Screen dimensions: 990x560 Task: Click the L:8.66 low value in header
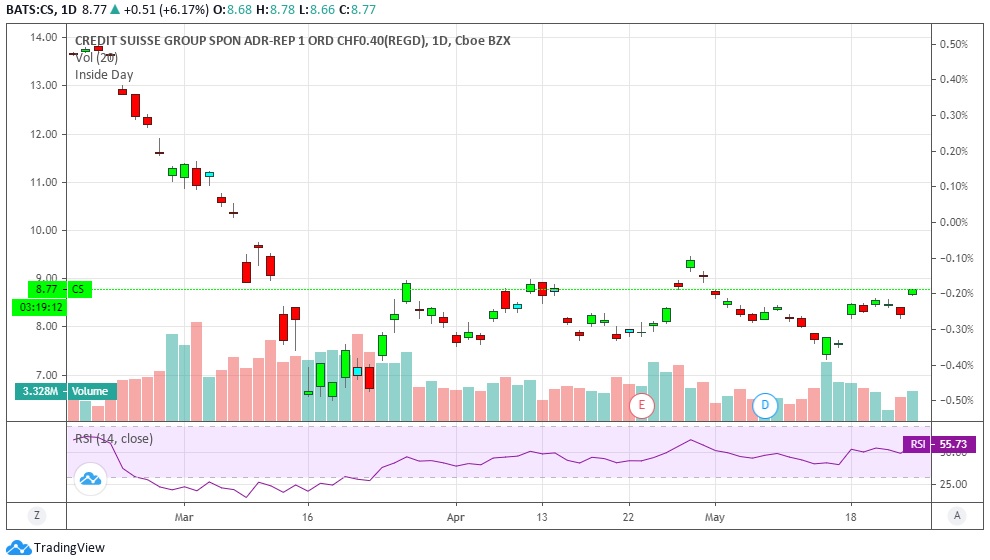[317, 9]
